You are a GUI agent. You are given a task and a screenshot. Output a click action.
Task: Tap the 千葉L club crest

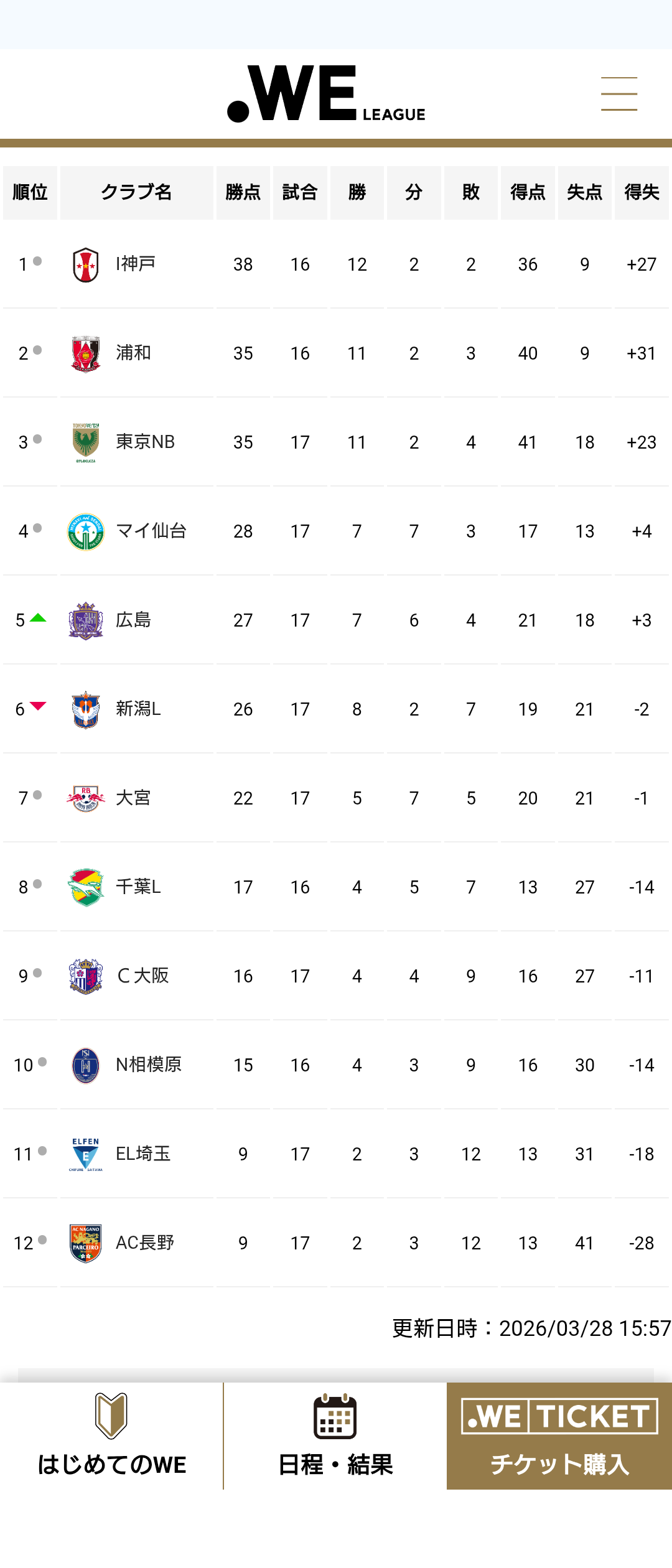(x=86, y=887)
